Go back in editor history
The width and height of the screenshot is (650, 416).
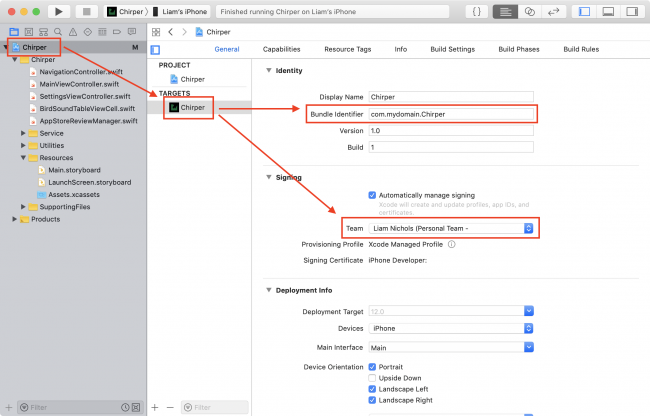170,32
